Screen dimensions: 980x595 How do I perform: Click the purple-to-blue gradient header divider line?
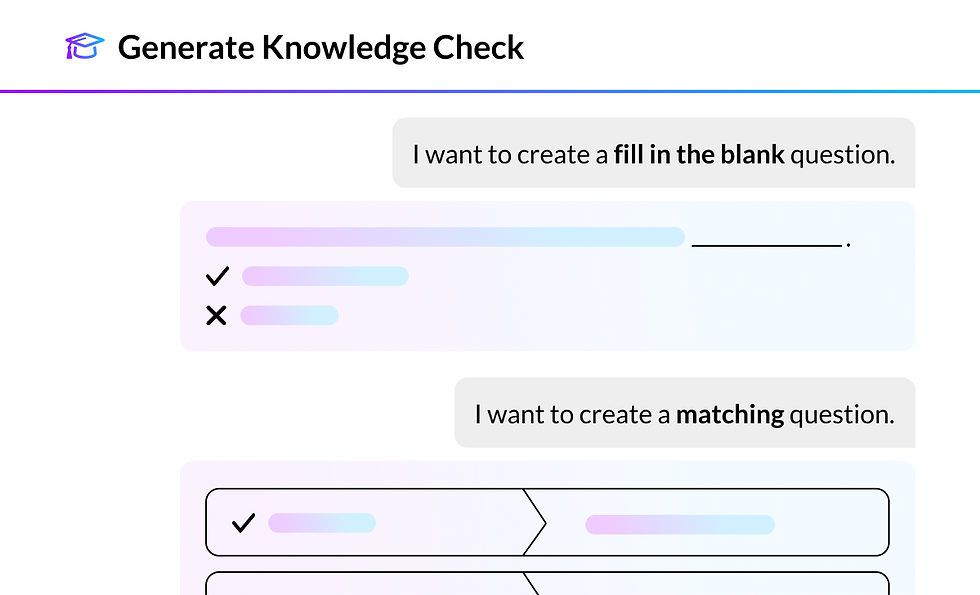coord(490,91)
